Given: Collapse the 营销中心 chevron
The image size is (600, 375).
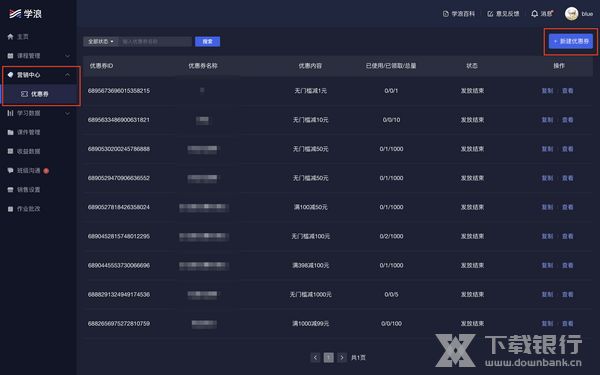Looking at the screenshot, I should point(67,75).
